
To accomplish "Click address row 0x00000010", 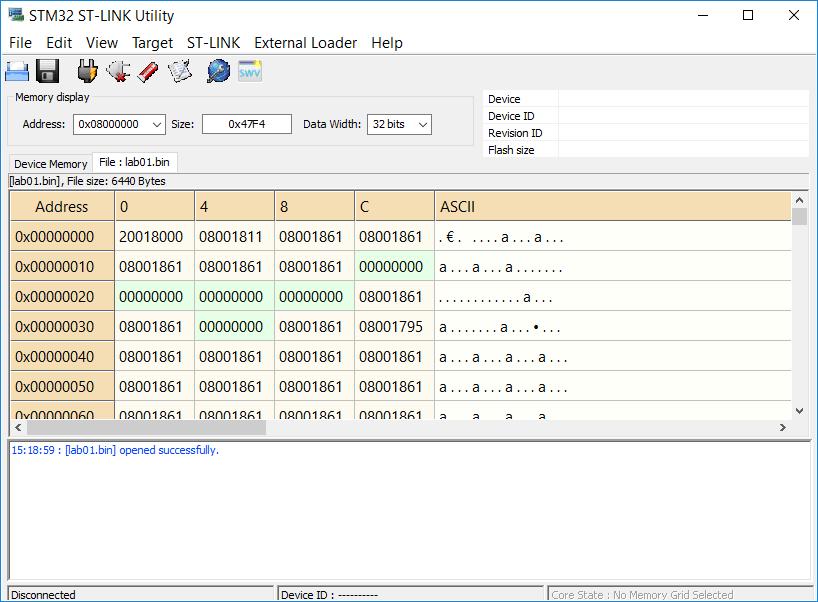I will point(62,267).
